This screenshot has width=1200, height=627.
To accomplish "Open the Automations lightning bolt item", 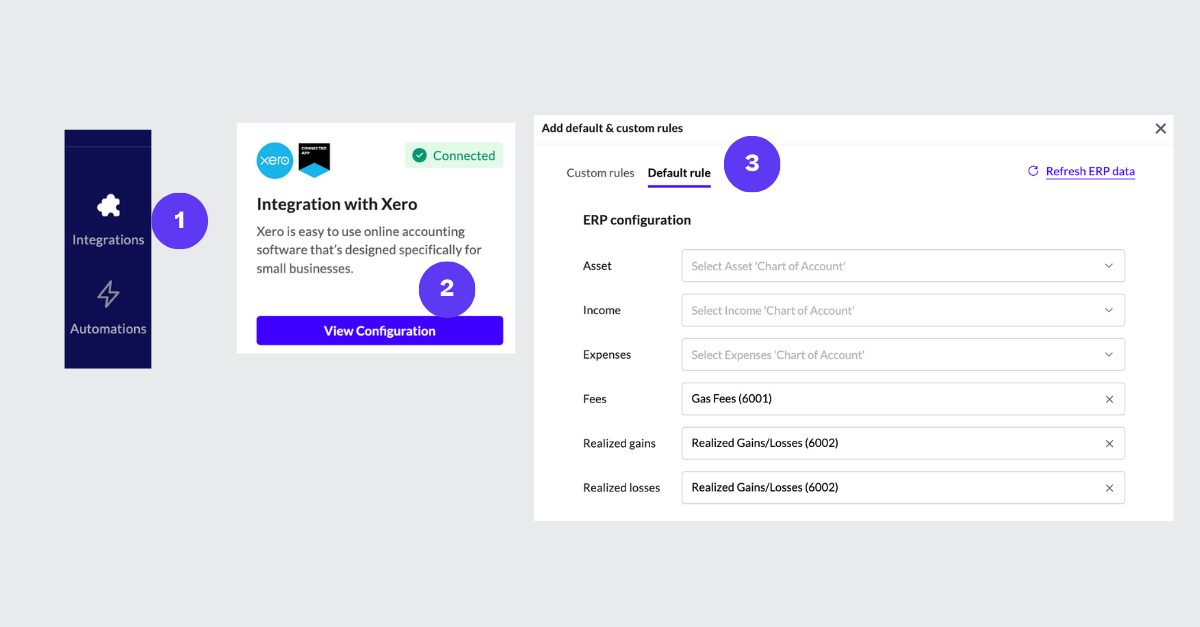I will point(108,308).
